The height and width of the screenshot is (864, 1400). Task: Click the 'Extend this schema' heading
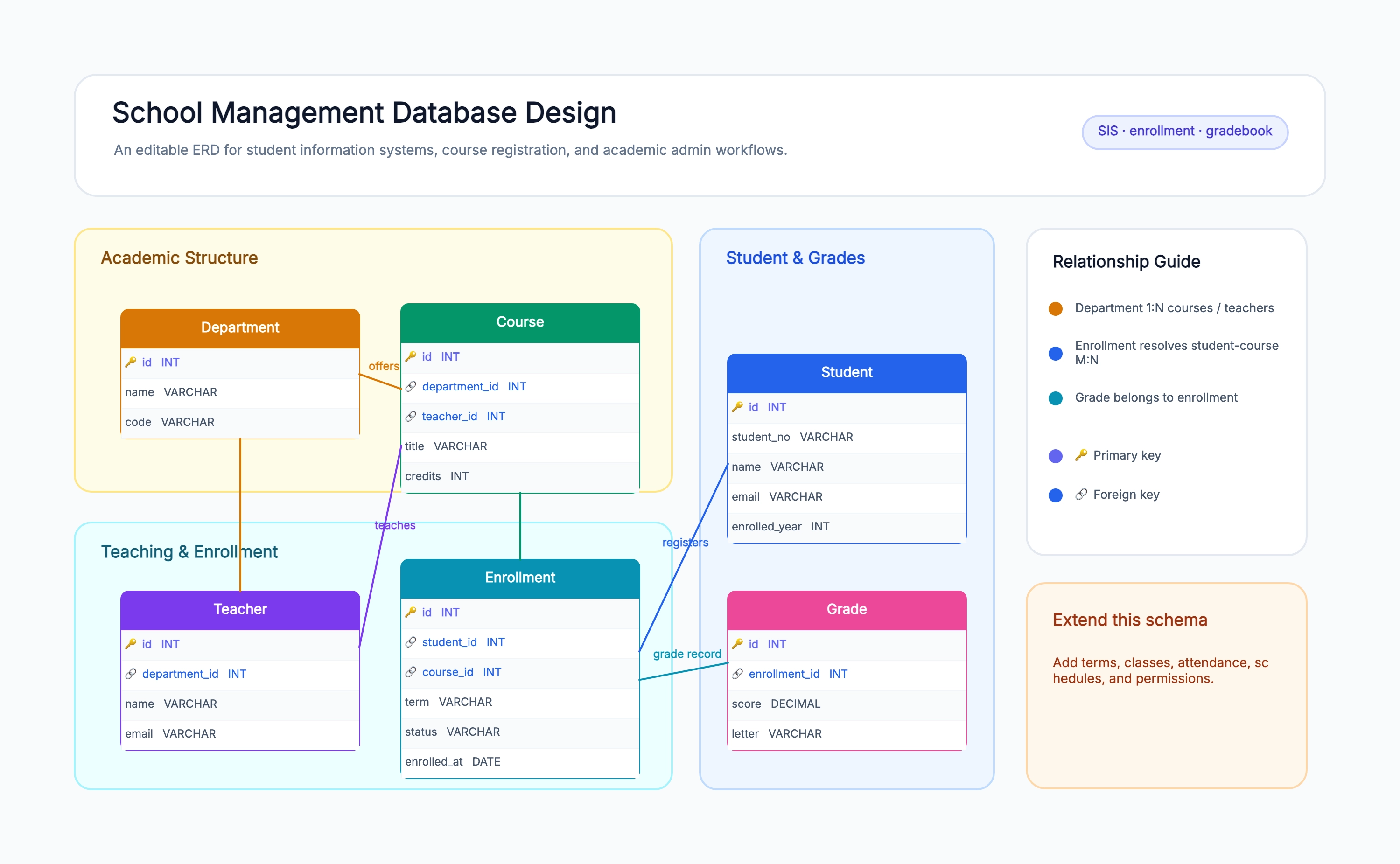(1130, 620)
